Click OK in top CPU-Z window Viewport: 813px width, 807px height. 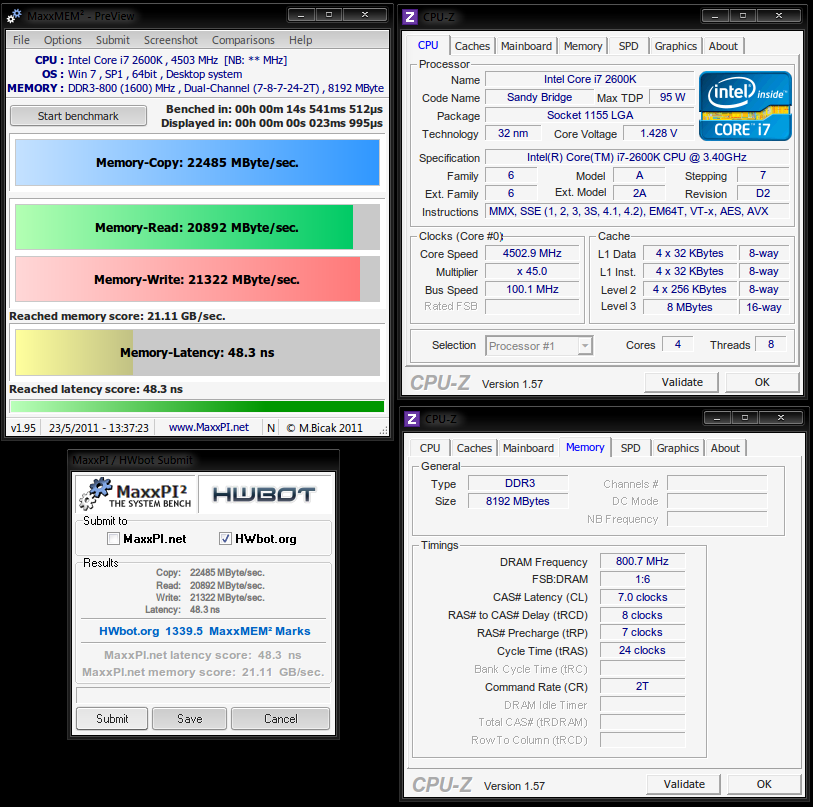click(762, 382)
